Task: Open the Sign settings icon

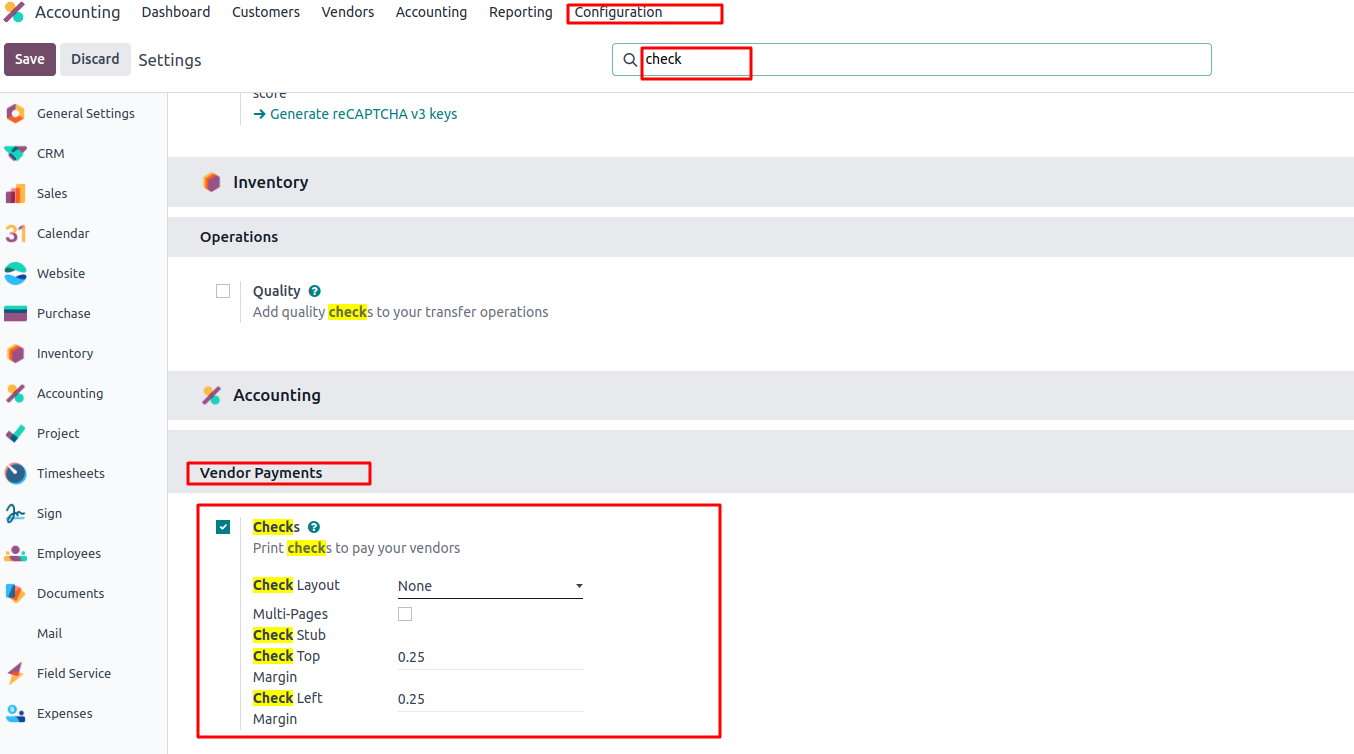Action: (15, 514)
